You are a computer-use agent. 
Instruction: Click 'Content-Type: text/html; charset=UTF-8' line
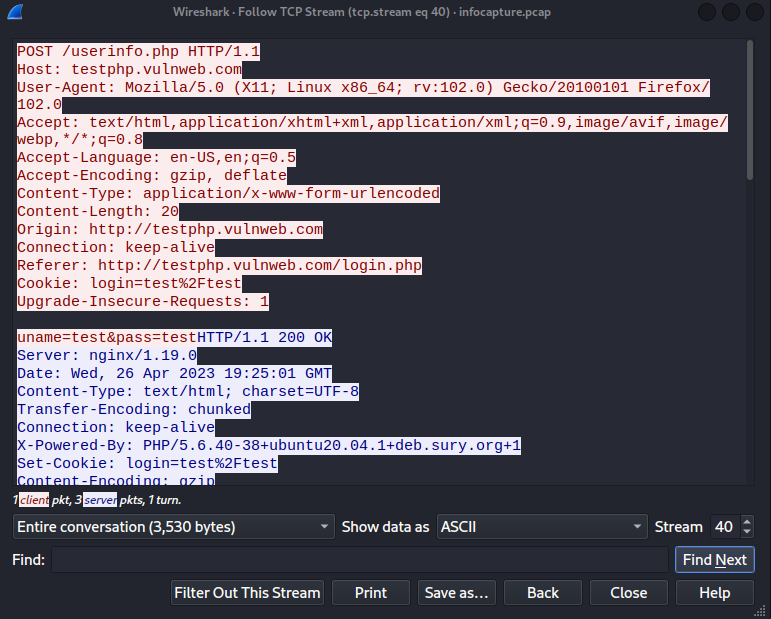click(x=188, y=391)
